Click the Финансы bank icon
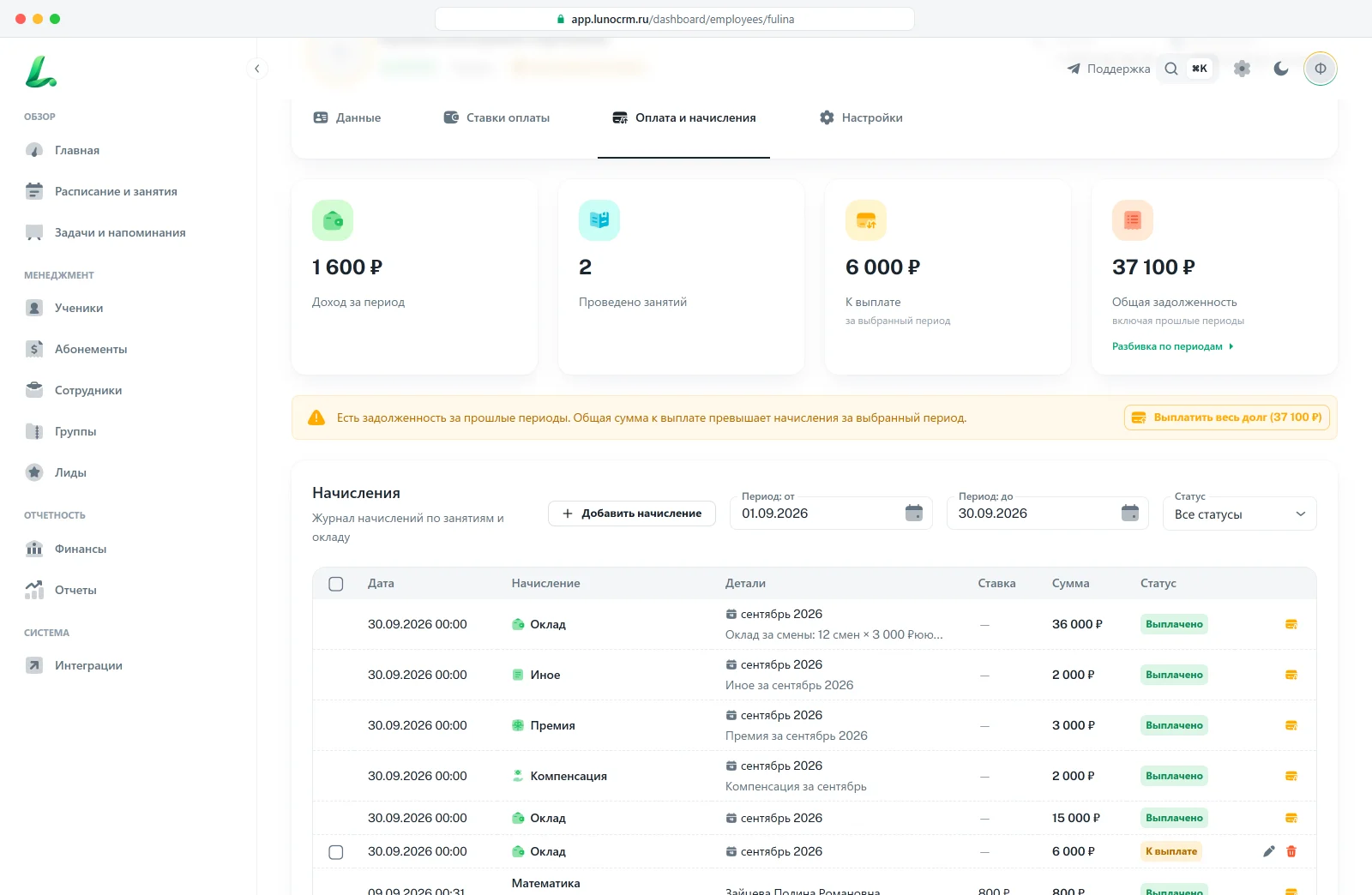This screenshot has height=895, width=1372. tap(34, 549)
